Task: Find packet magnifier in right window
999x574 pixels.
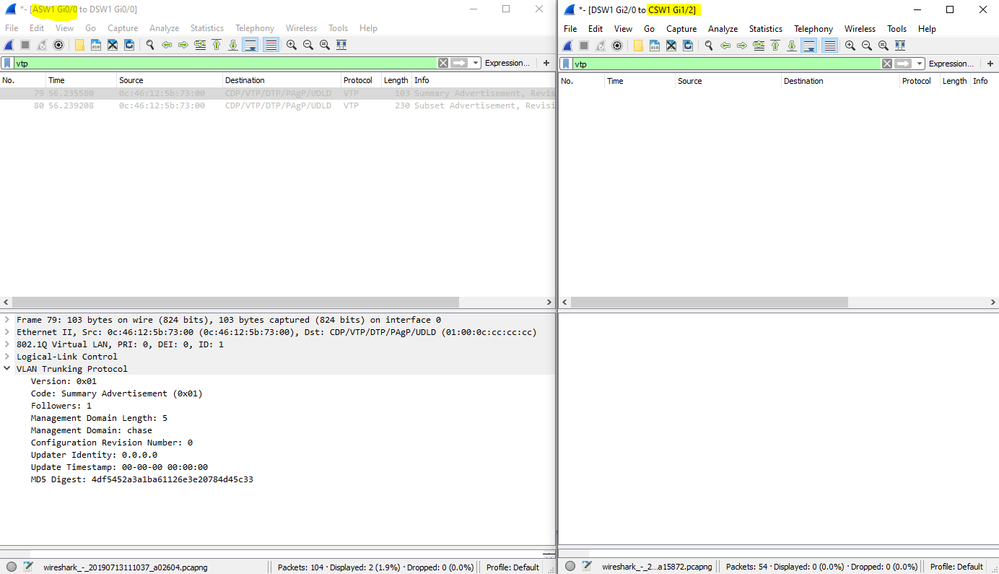Action: pos(708,45)
